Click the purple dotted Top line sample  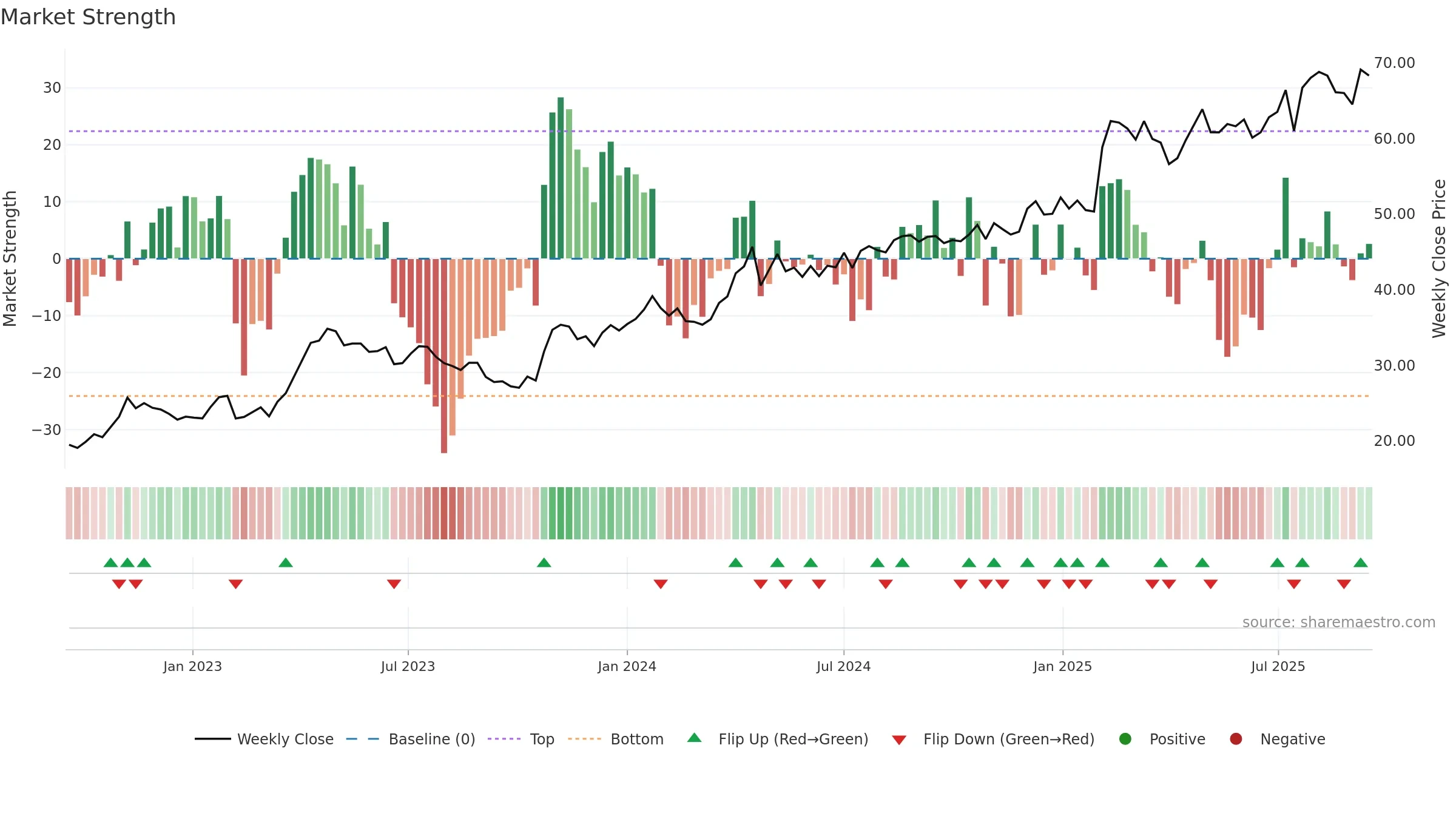pos(504,739)
